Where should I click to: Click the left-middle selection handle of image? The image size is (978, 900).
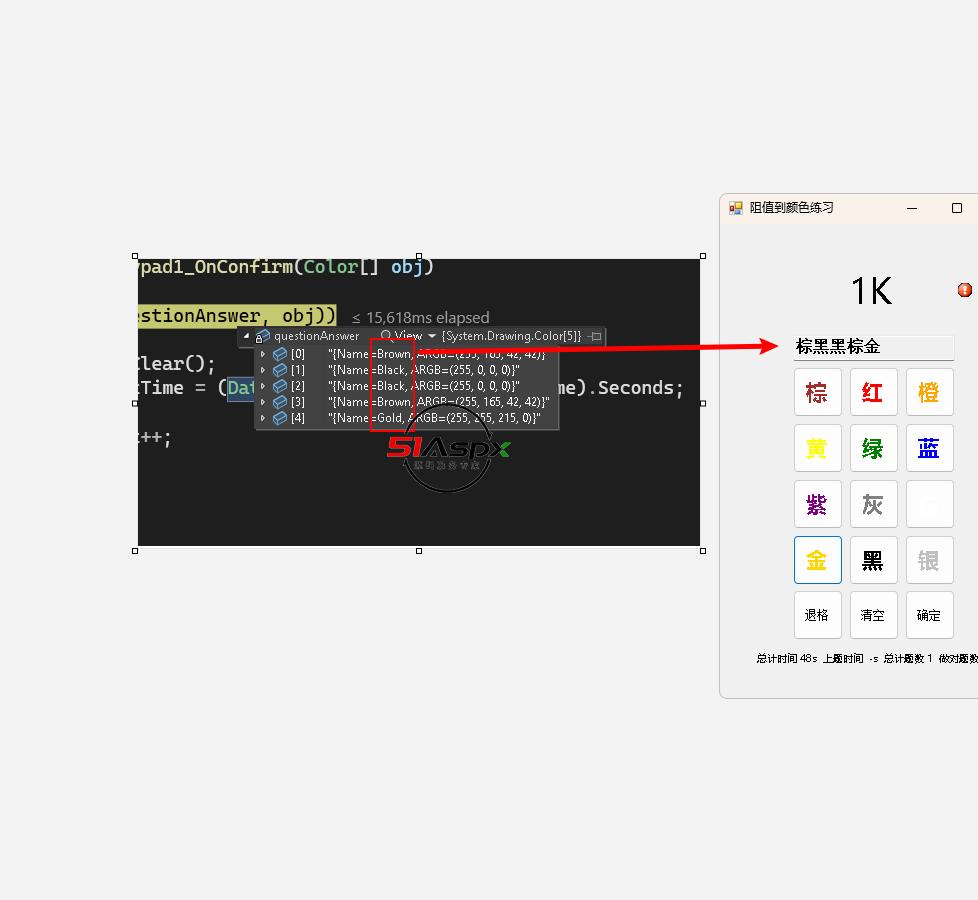[135, 404]
